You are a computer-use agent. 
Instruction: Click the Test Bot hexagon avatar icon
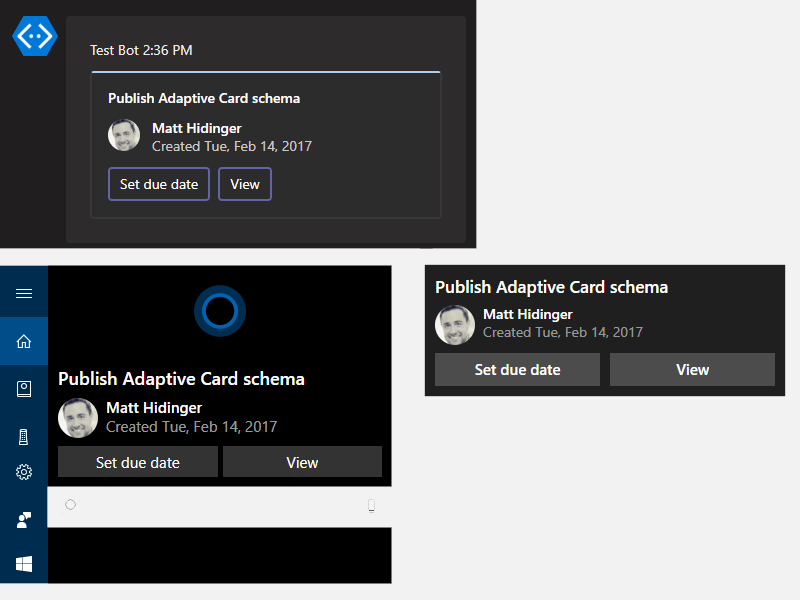coord(33,36)
